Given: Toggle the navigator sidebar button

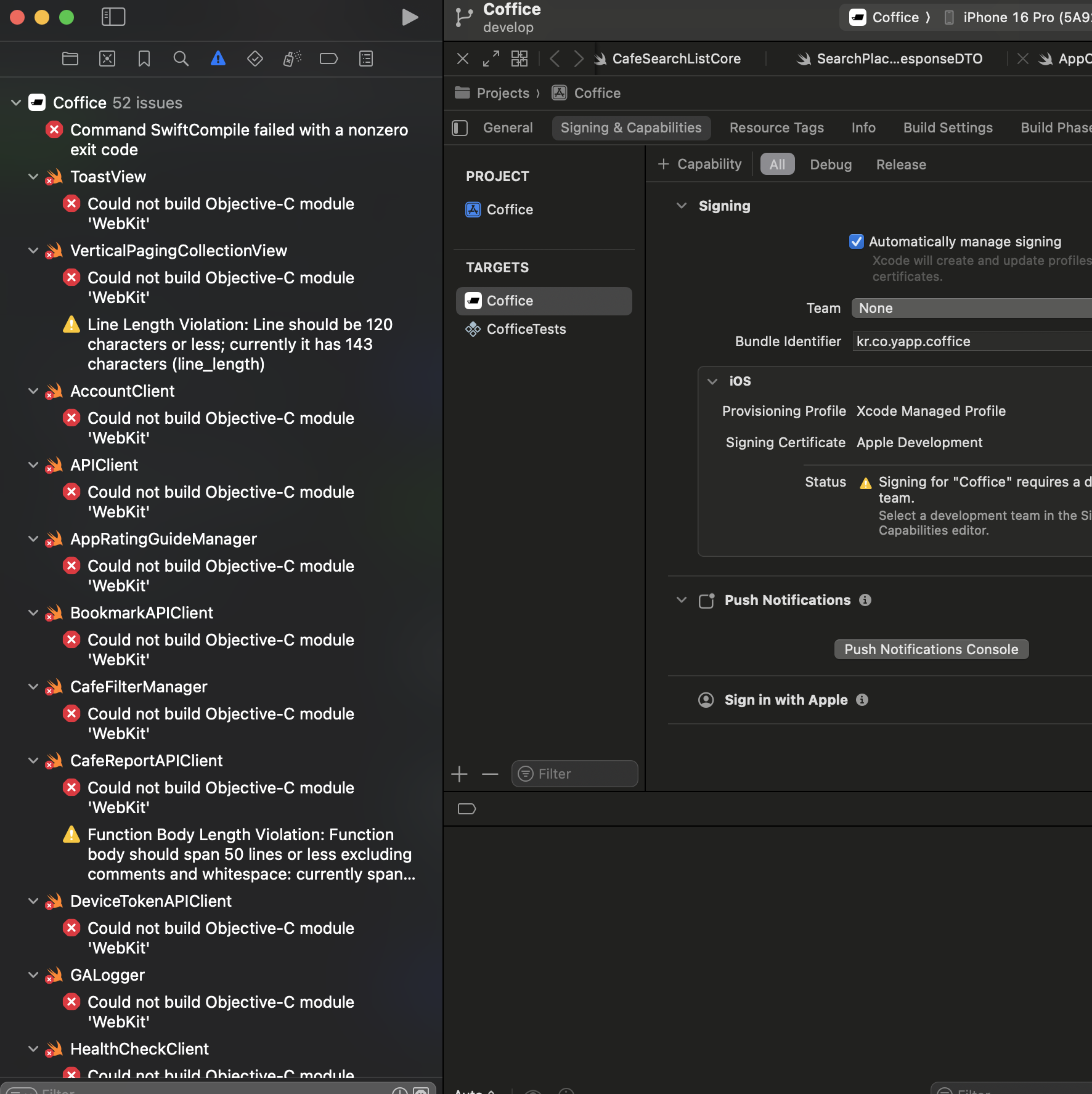Looking at the screenshot, I should pyautogui.click(x=113, y=17).
